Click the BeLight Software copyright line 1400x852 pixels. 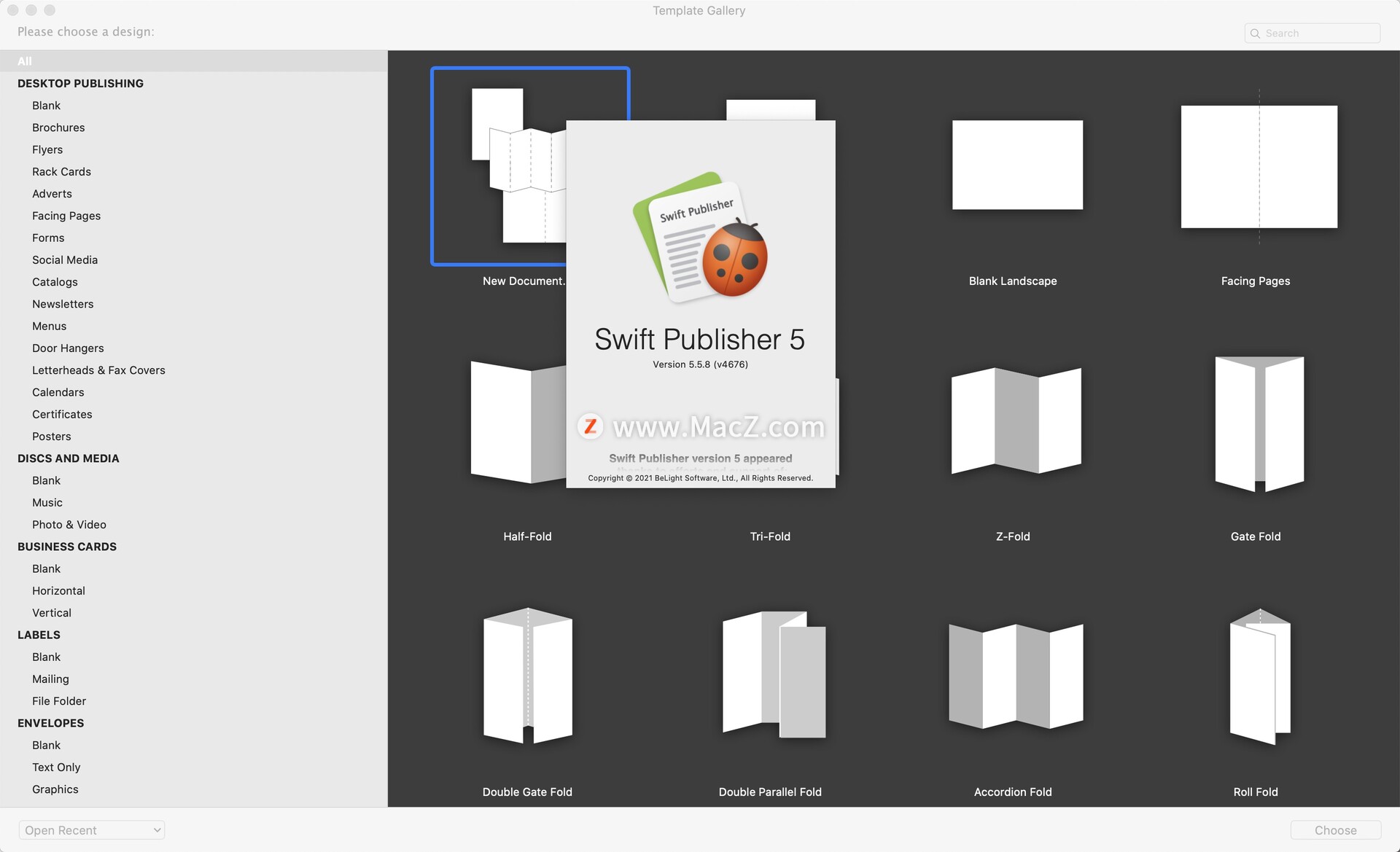(x=700, y=478)
